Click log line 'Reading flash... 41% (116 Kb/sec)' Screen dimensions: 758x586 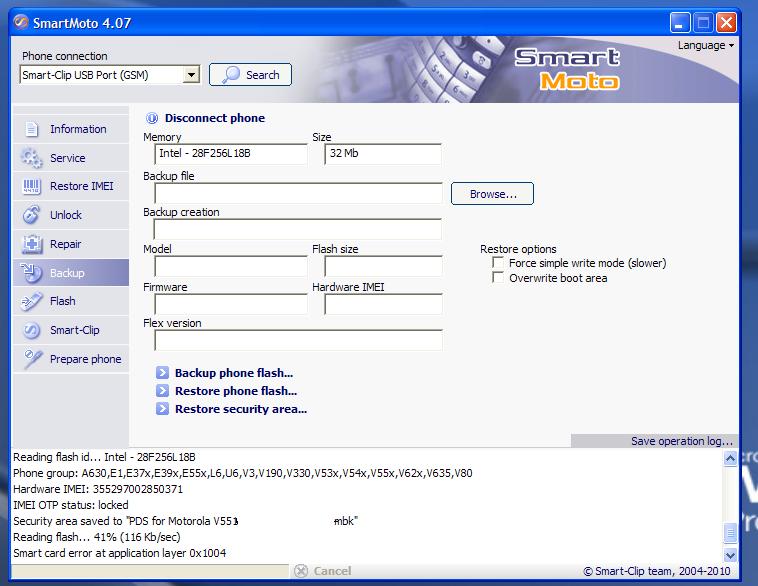pyautogui.click(x=97, y=537)
